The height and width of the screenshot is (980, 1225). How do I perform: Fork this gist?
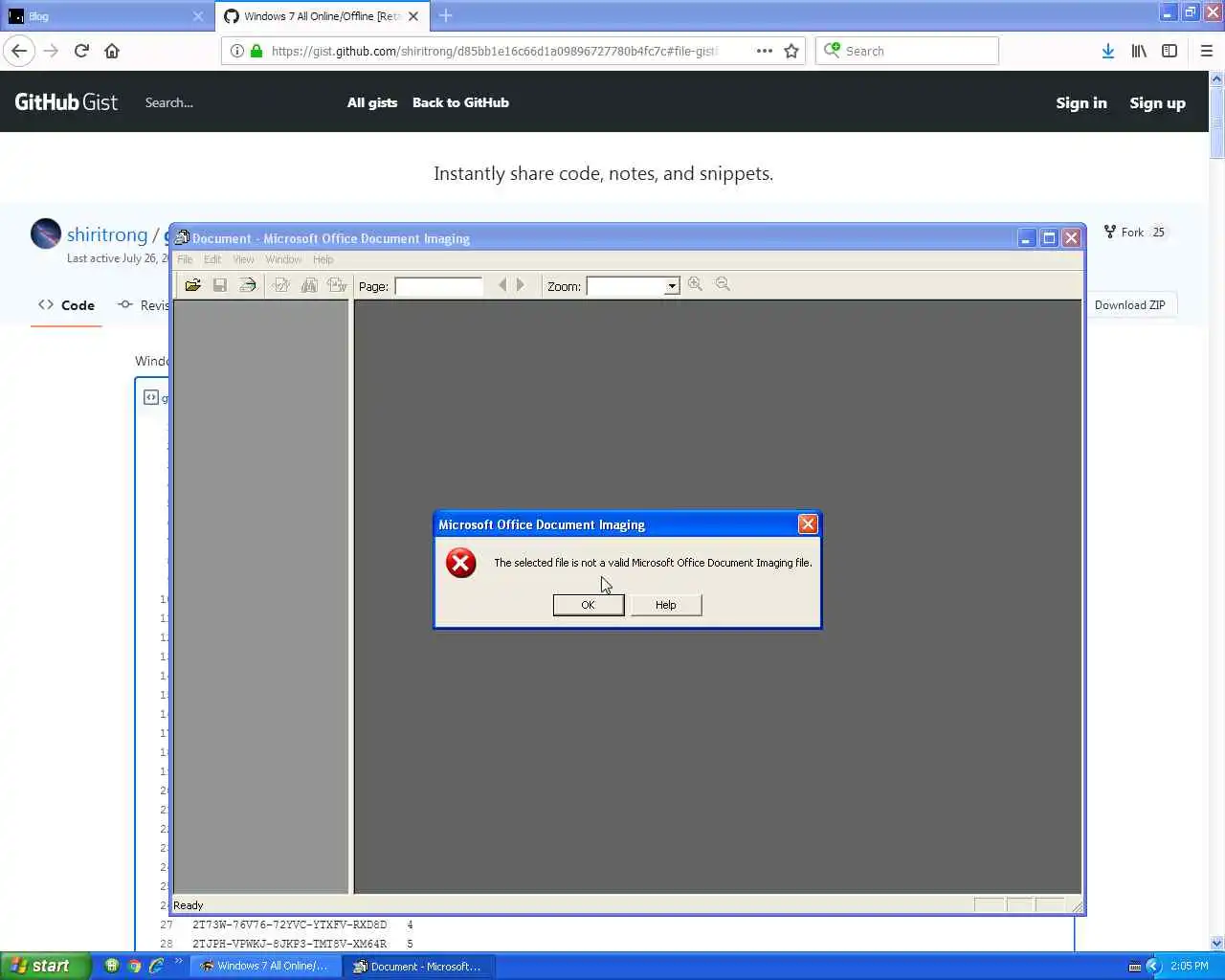point(1134,233)
